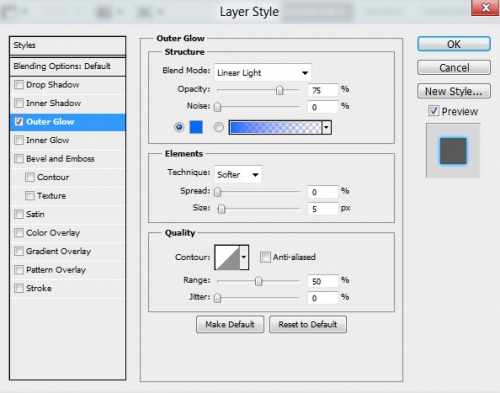
Task: Click the blue-to-transparent gradient bar
Action: pyautogui.click(x=276, y=127)
